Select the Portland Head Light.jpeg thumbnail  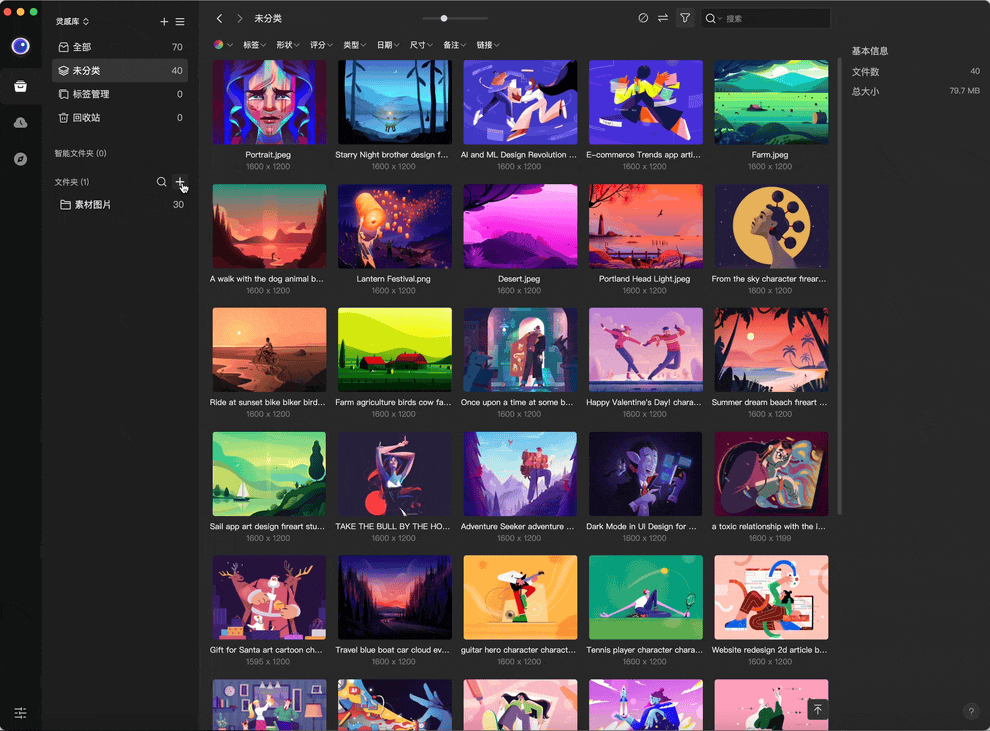646,226
